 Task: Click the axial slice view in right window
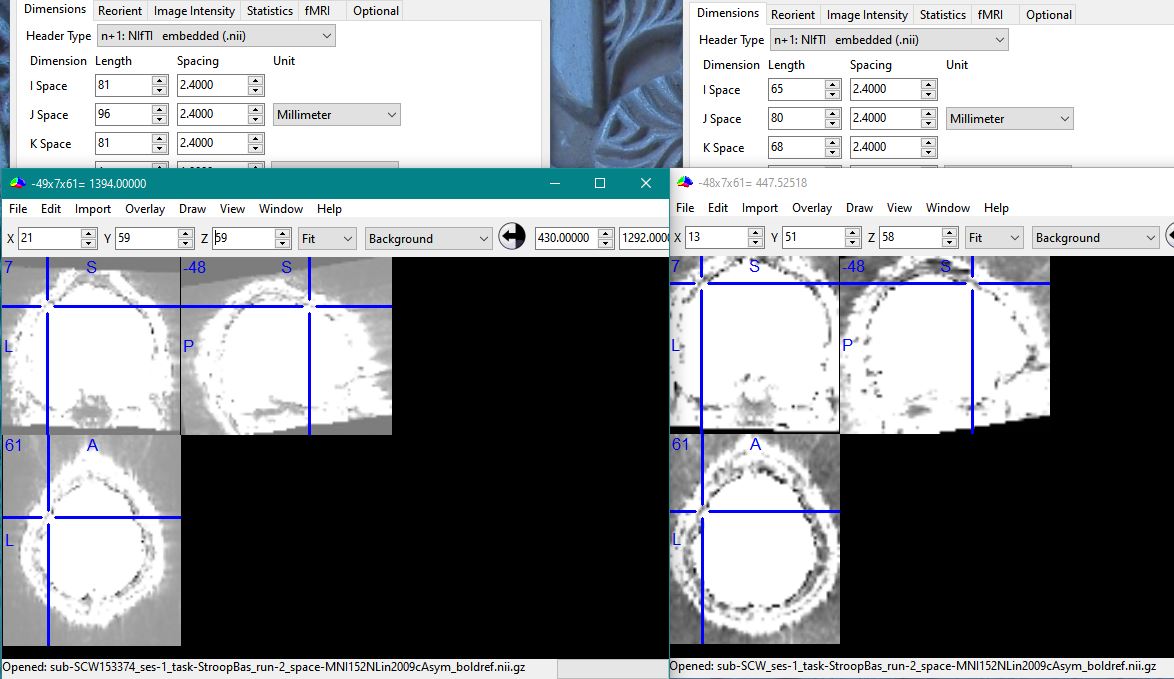[x=755, y=538]
